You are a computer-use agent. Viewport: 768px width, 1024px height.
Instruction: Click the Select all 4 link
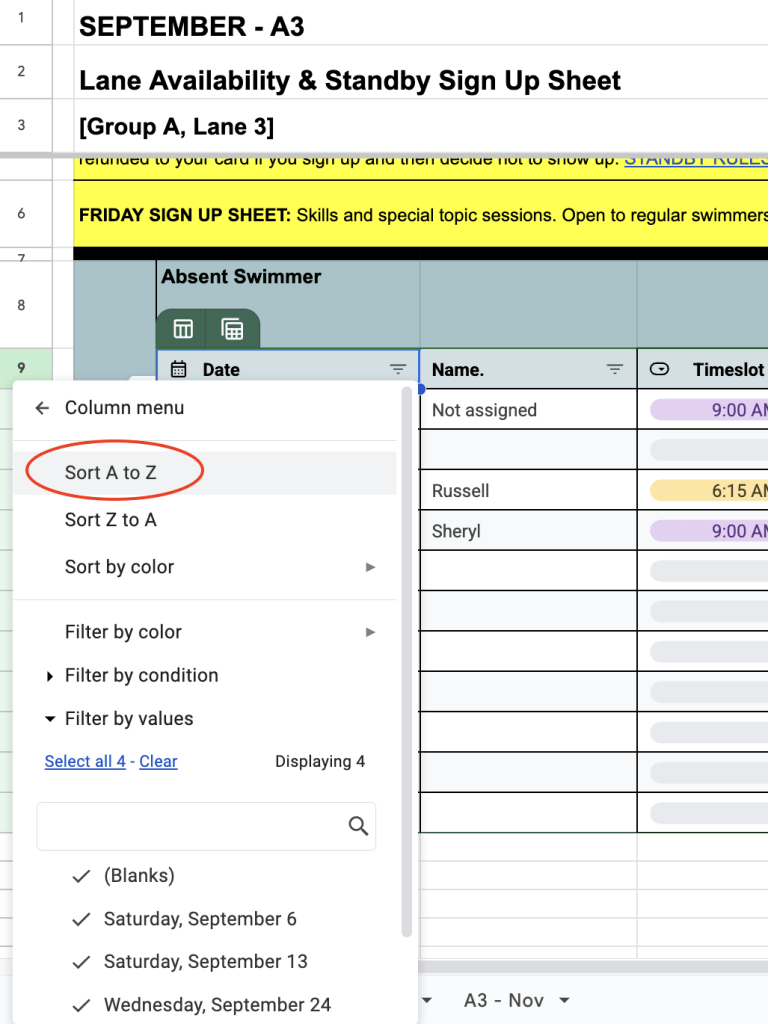85,762
